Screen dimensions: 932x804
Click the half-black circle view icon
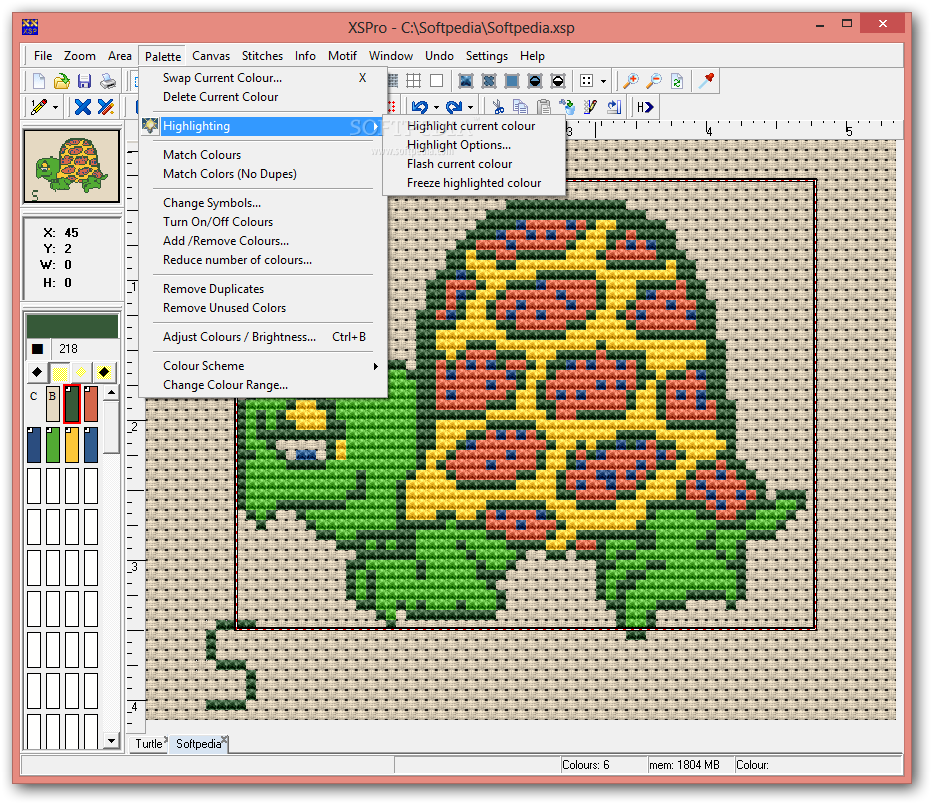click(534, 81)
